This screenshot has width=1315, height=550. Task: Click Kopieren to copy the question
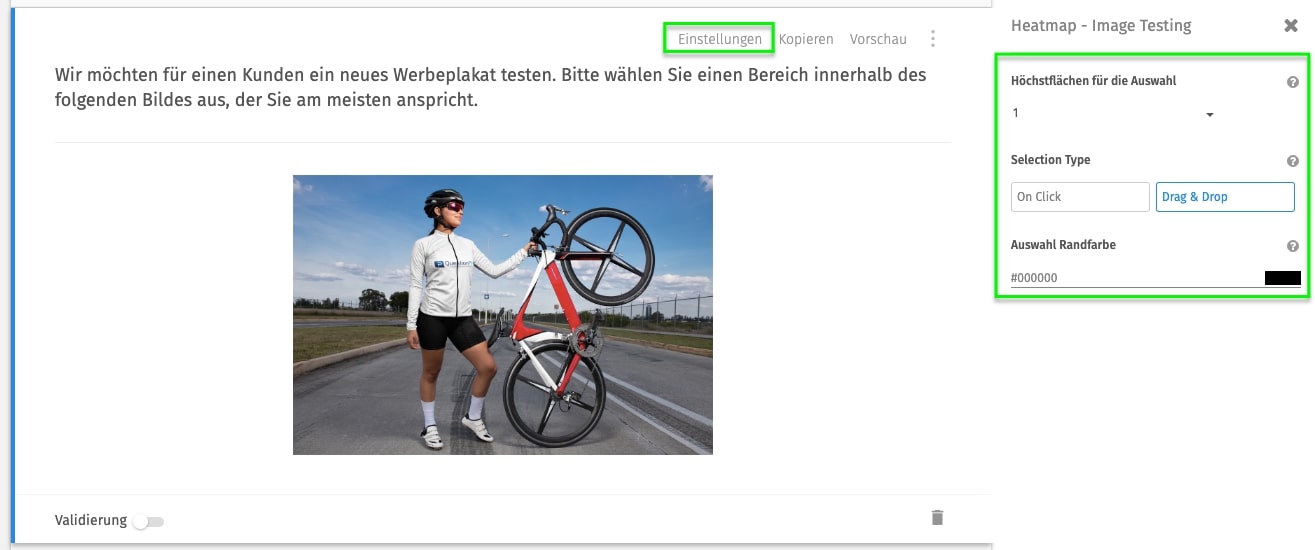(x=806, y=39)
